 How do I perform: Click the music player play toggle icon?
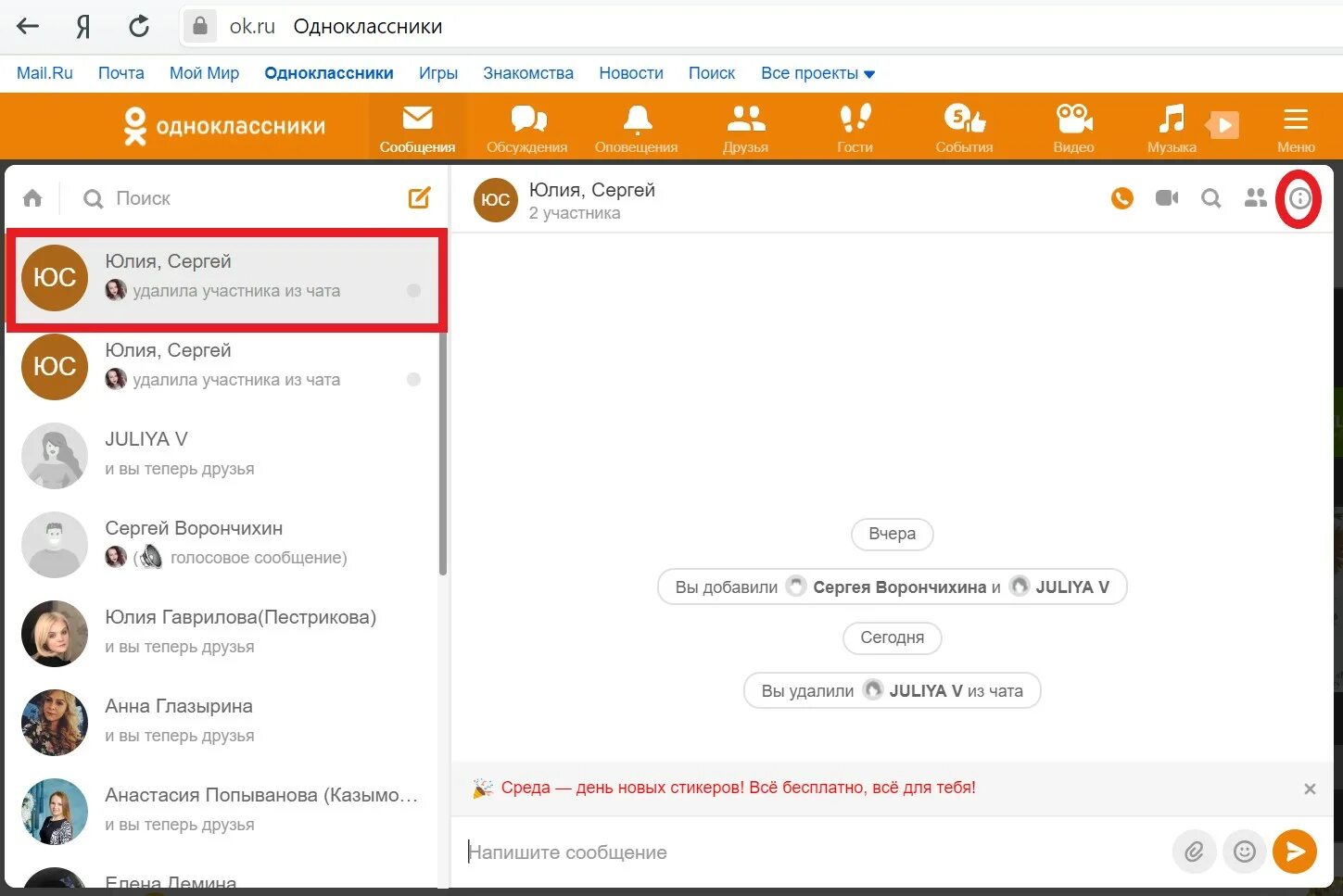[1223, 124]
